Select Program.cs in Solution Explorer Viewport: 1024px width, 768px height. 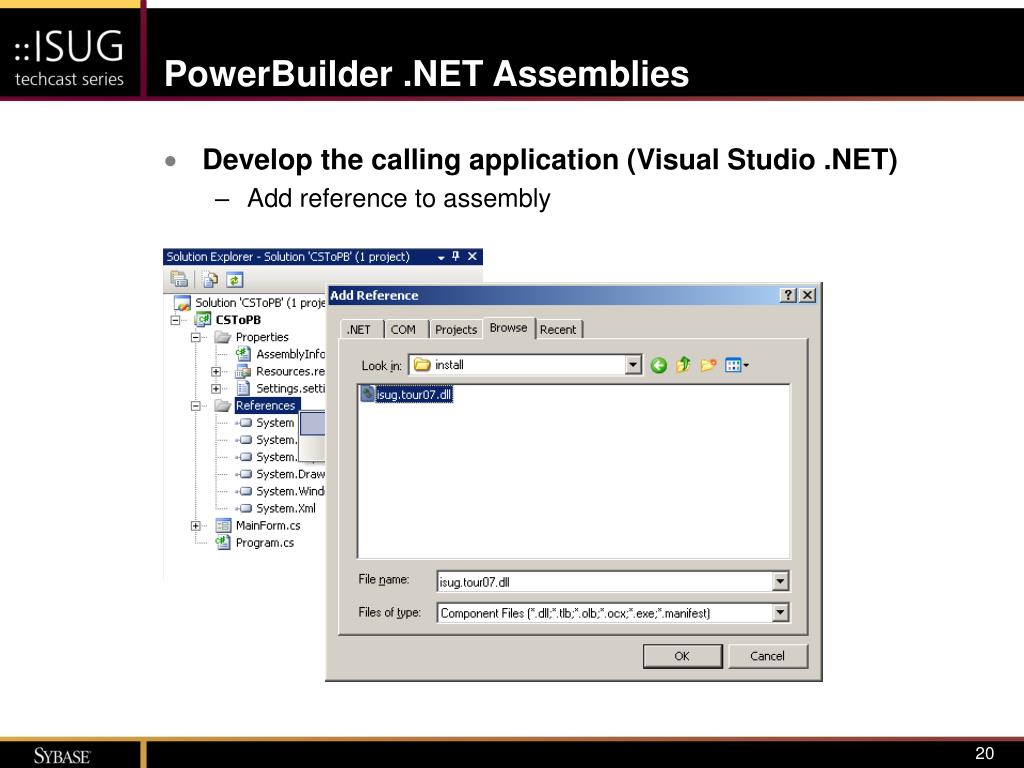(255, 543)
